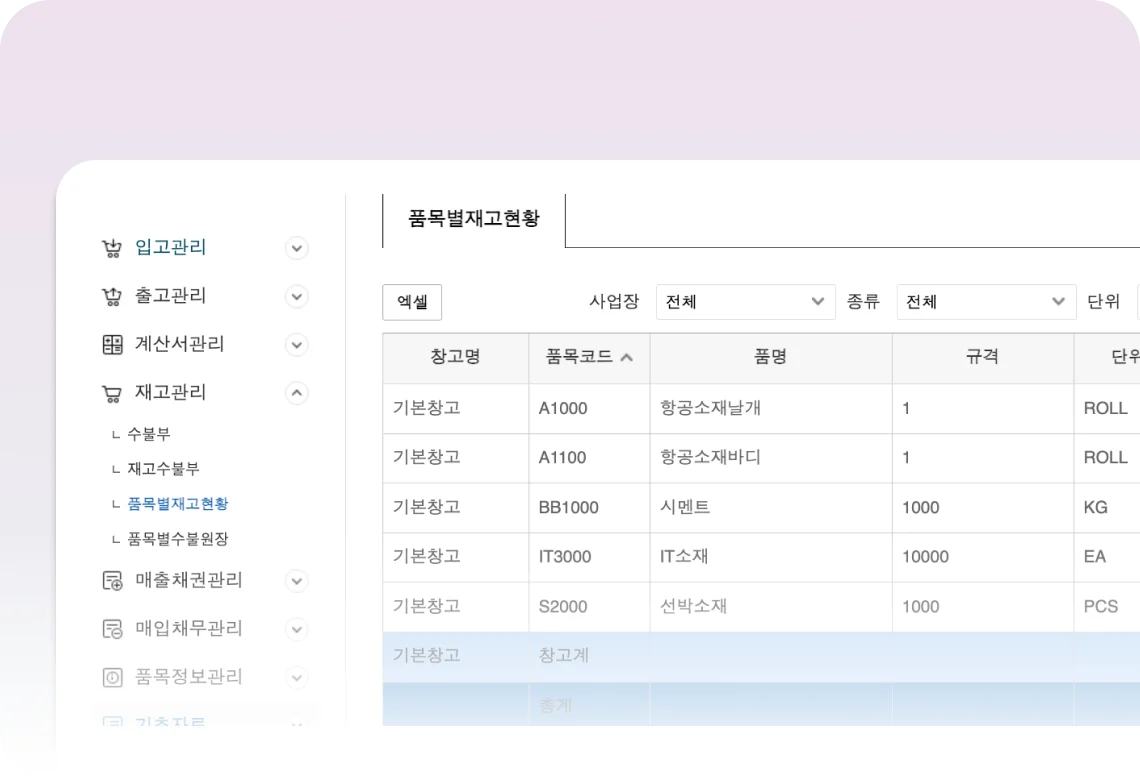Collapse the 재고관리 menu chevron
Viewport: 1140px width, 780px height.
pyautogui.click(x=296, y=393)
